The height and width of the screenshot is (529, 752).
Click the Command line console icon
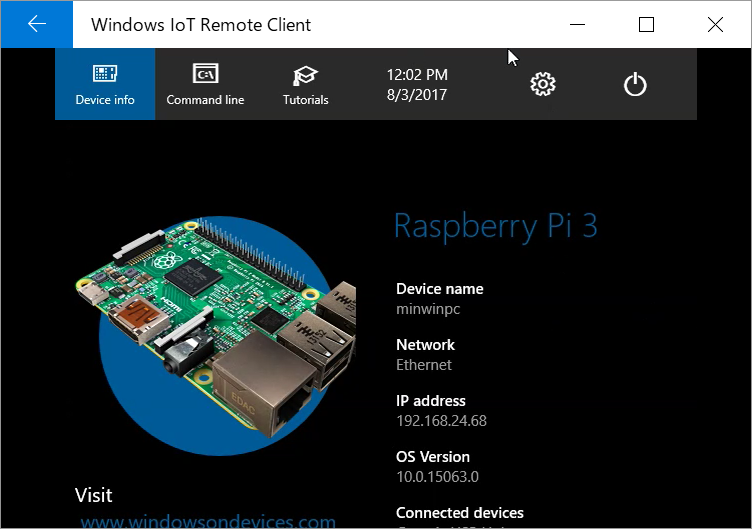coord(205,73)
